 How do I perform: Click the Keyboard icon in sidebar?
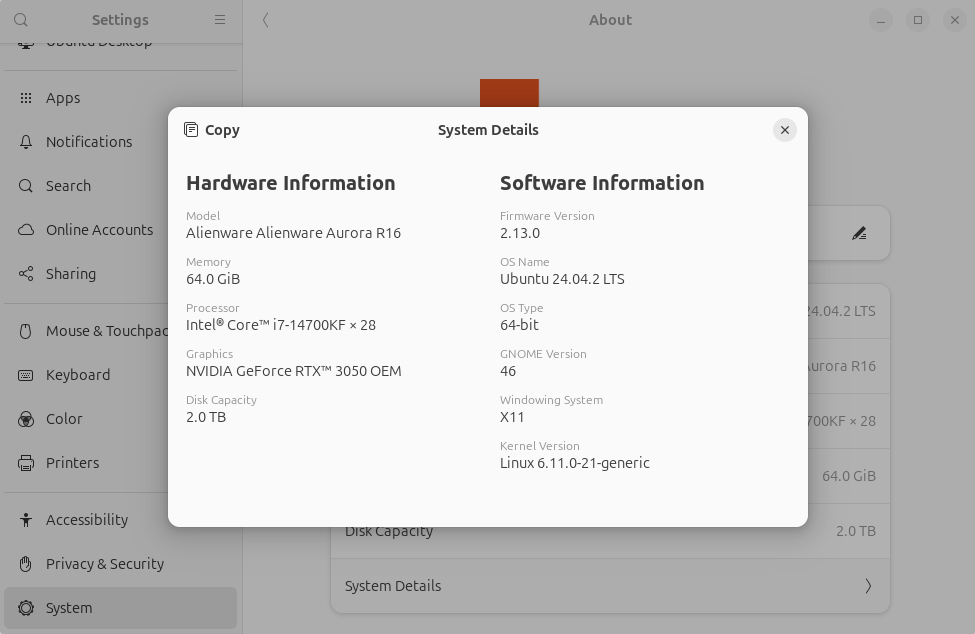tap(25, 375)
